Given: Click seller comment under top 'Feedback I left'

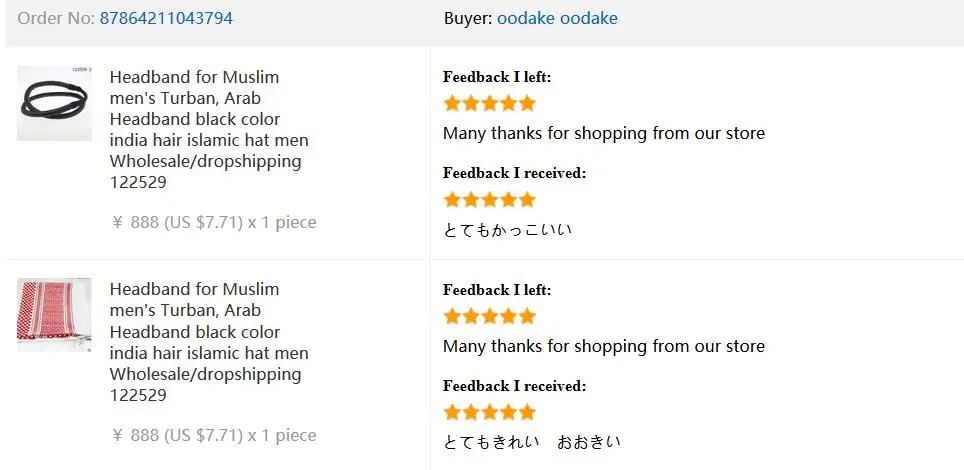Looking at the screenshot, I should click(603, 133).
